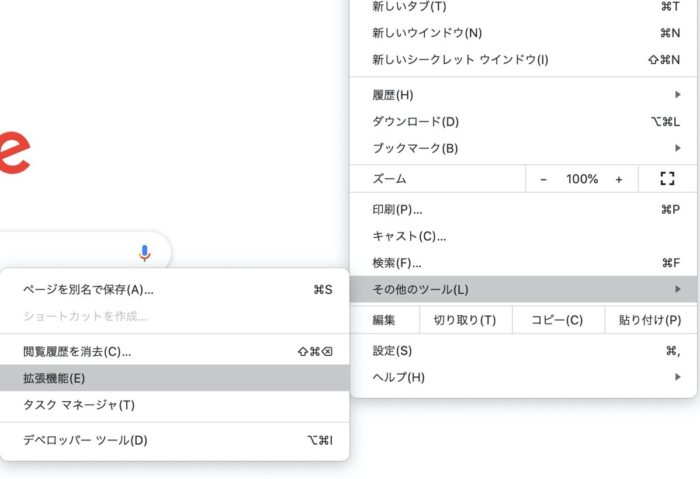Open 設定(S) from the menu
Screen dimensions: 700x479
[392, 351]
